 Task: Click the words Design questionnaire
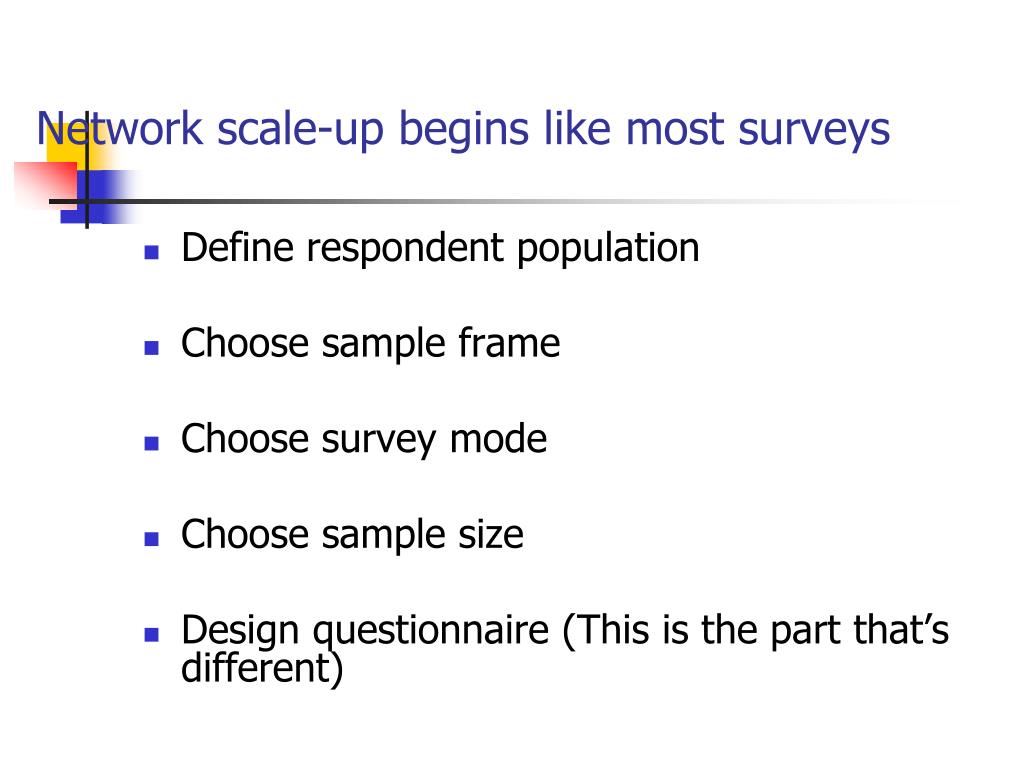coord(365,632)
